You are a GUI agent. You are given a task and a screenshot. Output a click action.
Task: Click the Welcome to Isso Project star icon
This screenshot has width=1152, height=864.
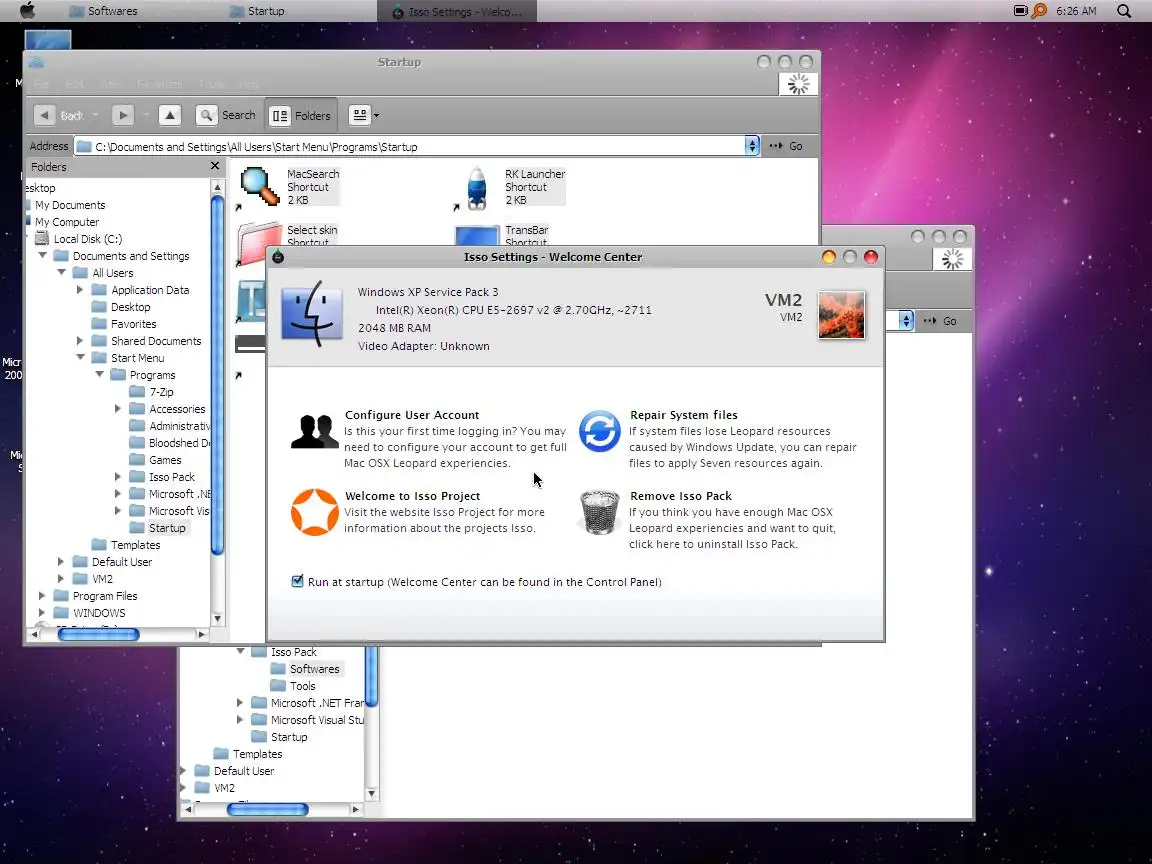[x=314, y=512]
